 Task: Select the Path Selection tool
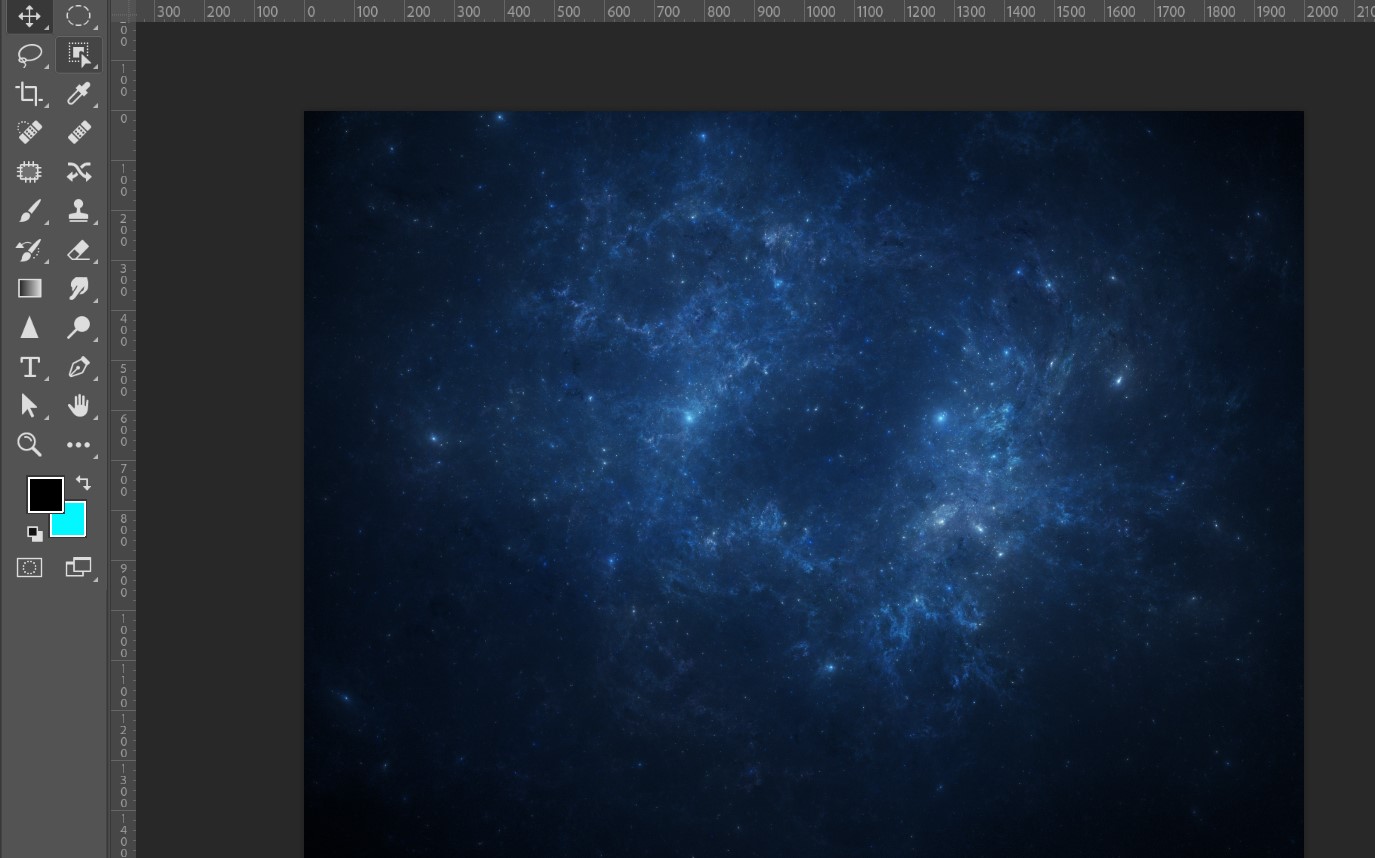click(x=29, y=405)
